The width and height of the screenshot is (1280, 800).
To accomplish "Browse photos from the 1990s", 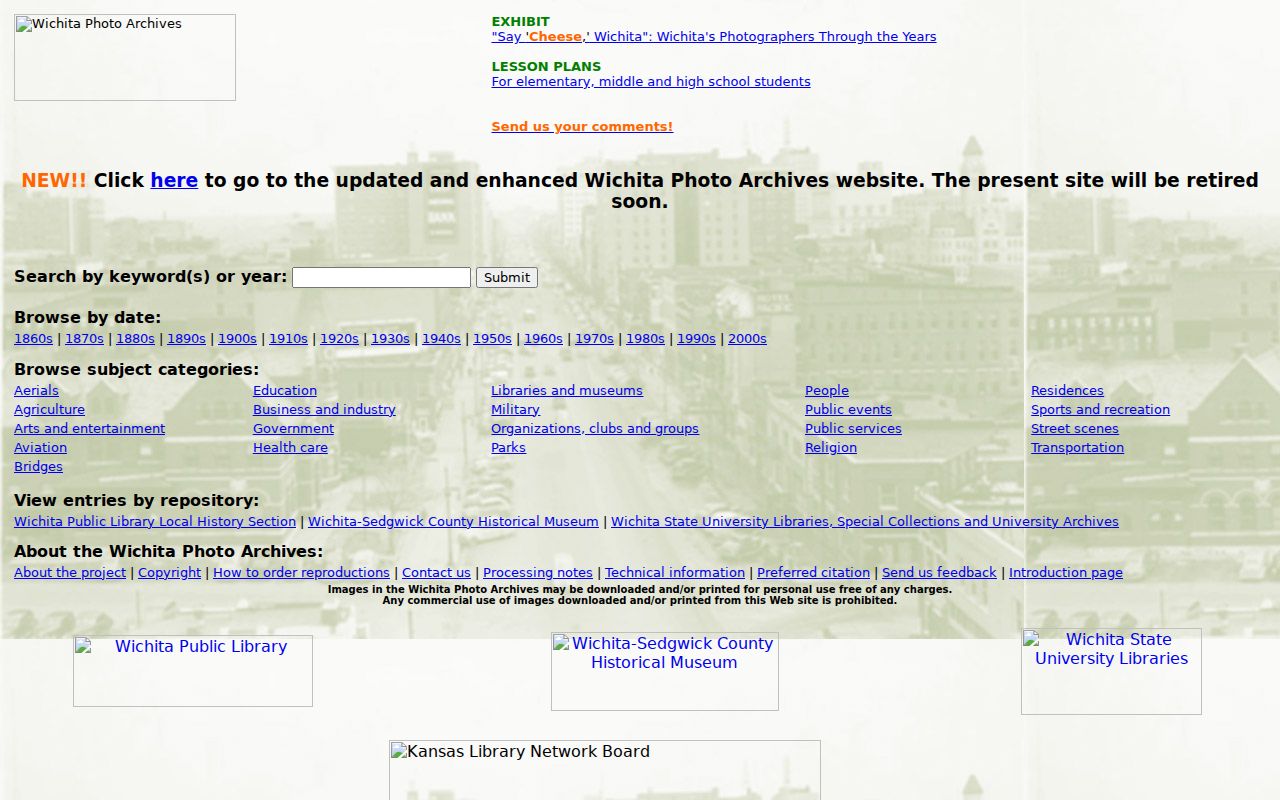I will 696,339.
